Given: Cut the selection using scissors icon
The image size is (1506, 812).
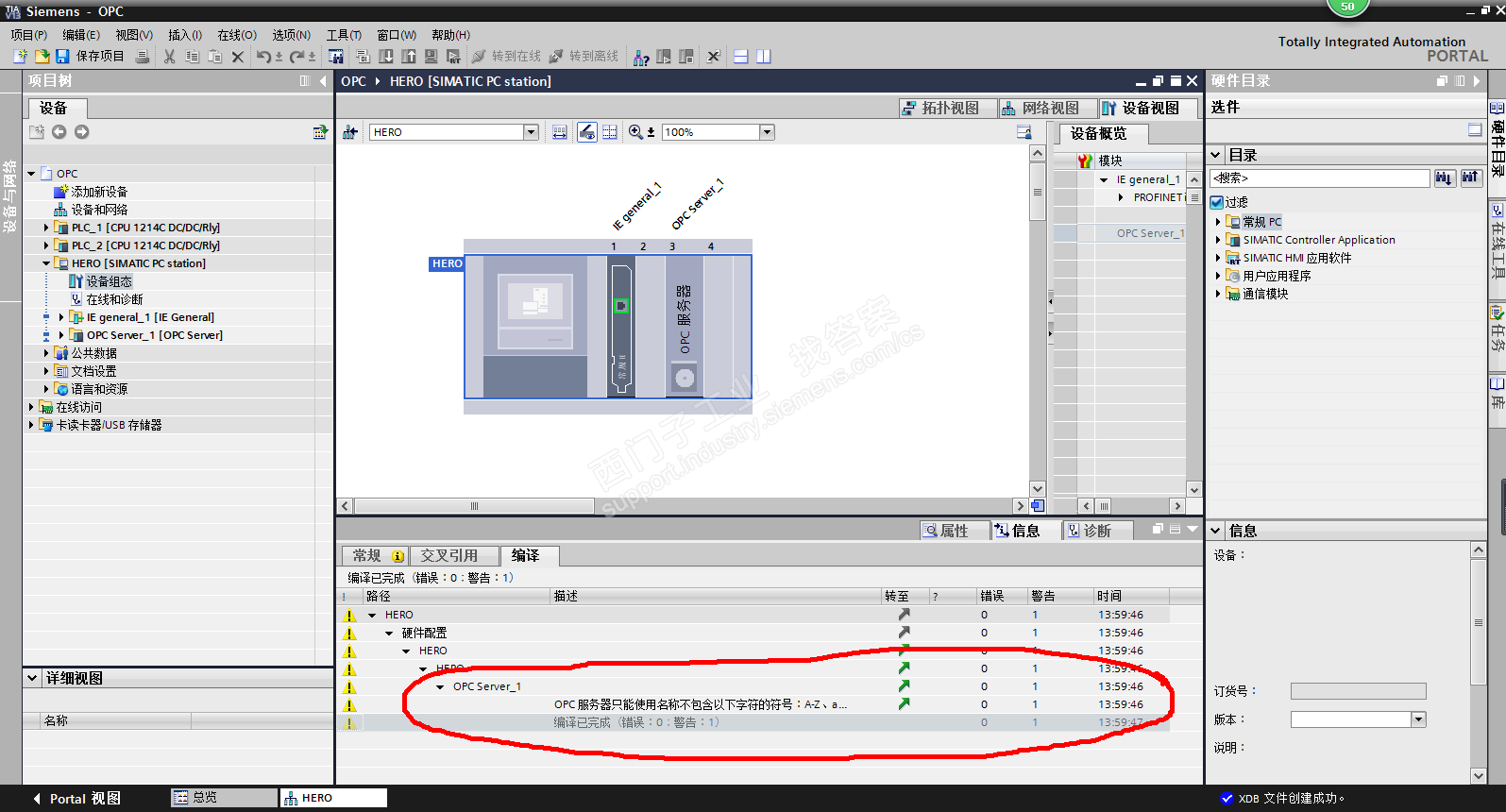Looking at the screenshot, I should (170, 57).
